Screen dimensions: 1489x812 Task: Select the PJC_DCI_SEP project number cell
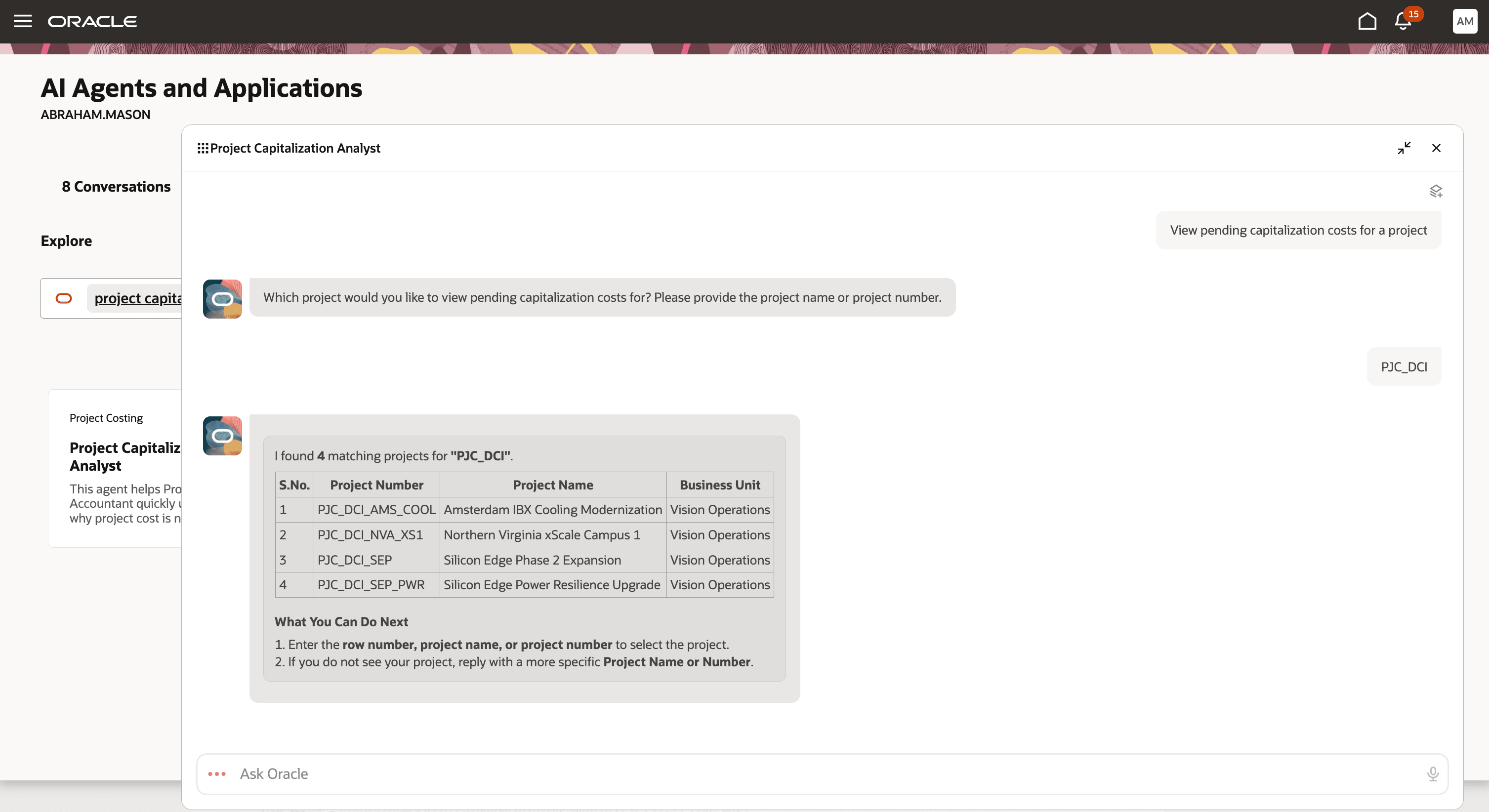point(376,560)
